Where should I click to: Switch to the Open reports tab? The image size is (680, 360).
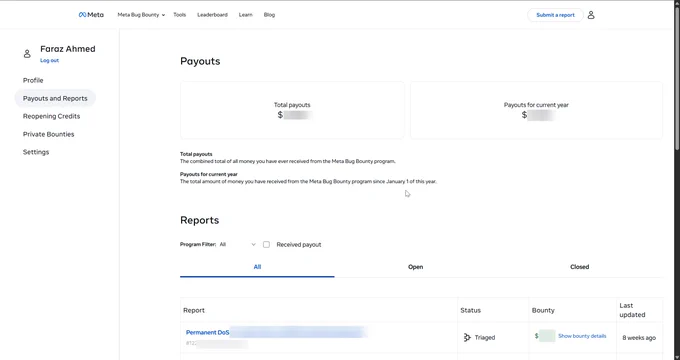[x=415, y=267]
